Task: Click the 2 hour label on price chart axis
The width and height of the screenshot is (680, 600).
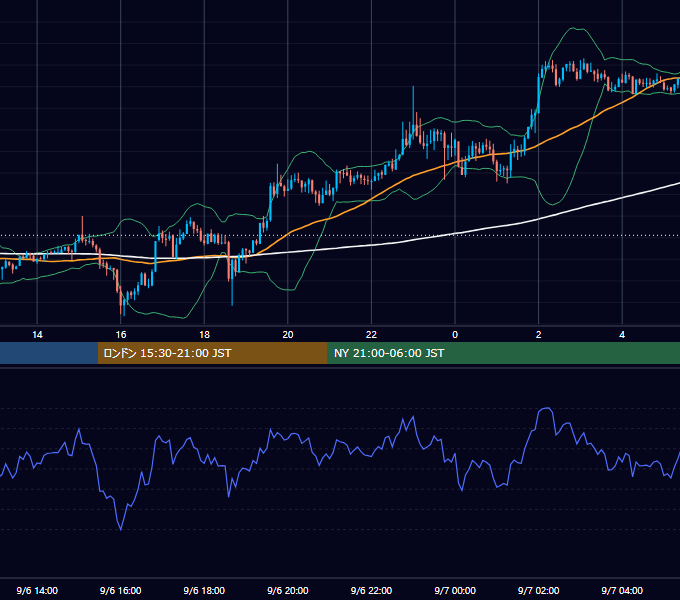Action: click(539, 335)
